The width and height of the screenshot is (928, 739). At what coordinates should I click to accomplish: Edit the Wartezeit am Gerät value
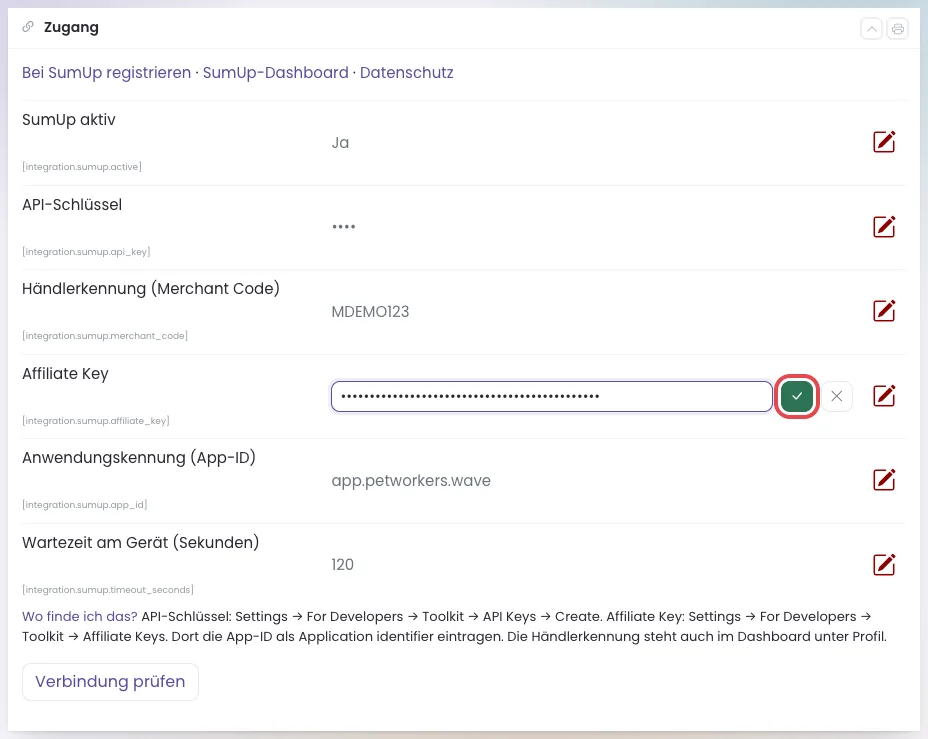pos(884,564)
